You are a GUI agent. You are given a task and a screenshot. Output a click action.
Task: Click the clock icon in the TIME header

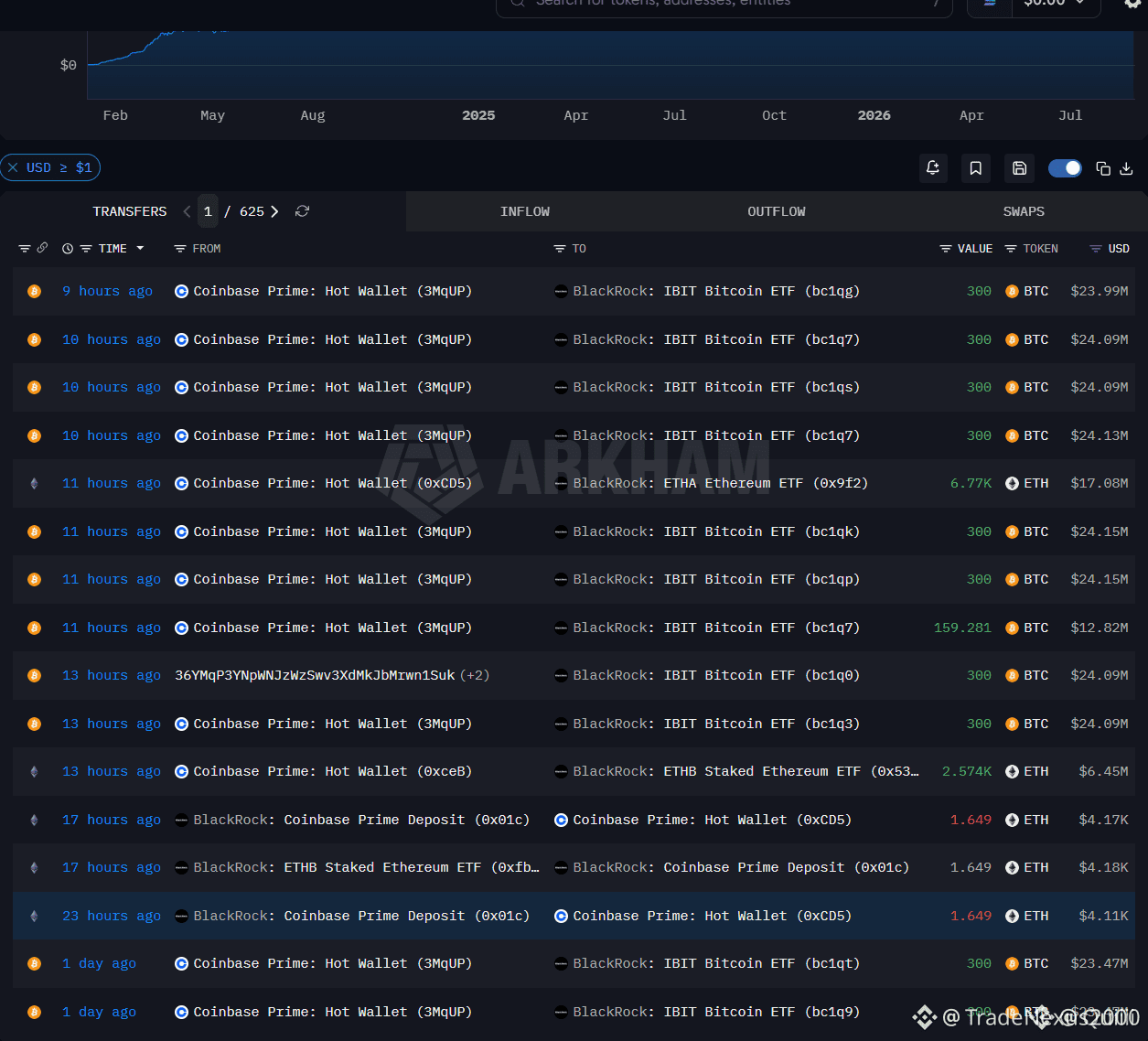(x=68, y=249)
